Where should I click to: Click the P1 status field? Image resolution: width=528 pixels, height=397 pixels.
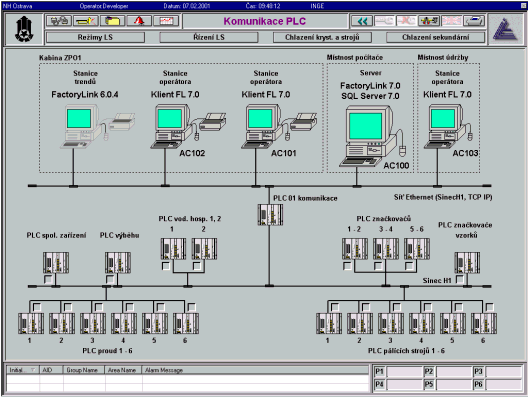[404, 372]
